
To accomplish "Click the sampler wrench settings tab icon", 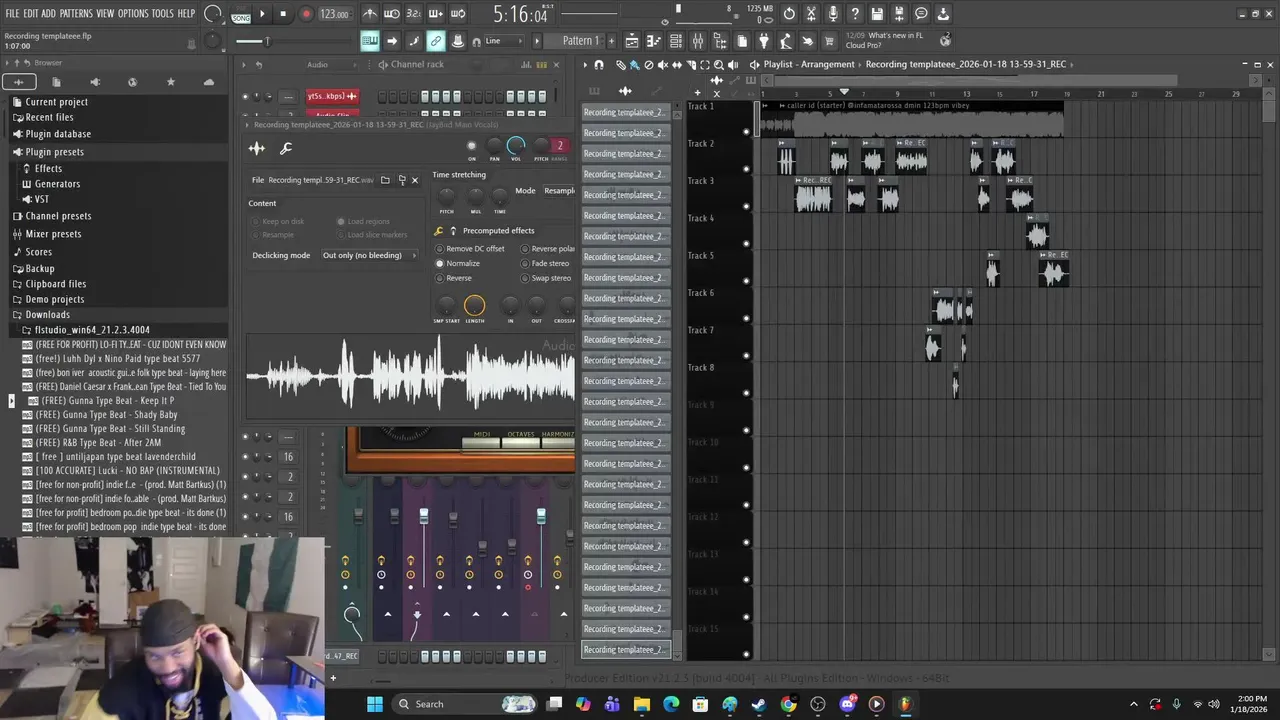I will coord(285,149).
